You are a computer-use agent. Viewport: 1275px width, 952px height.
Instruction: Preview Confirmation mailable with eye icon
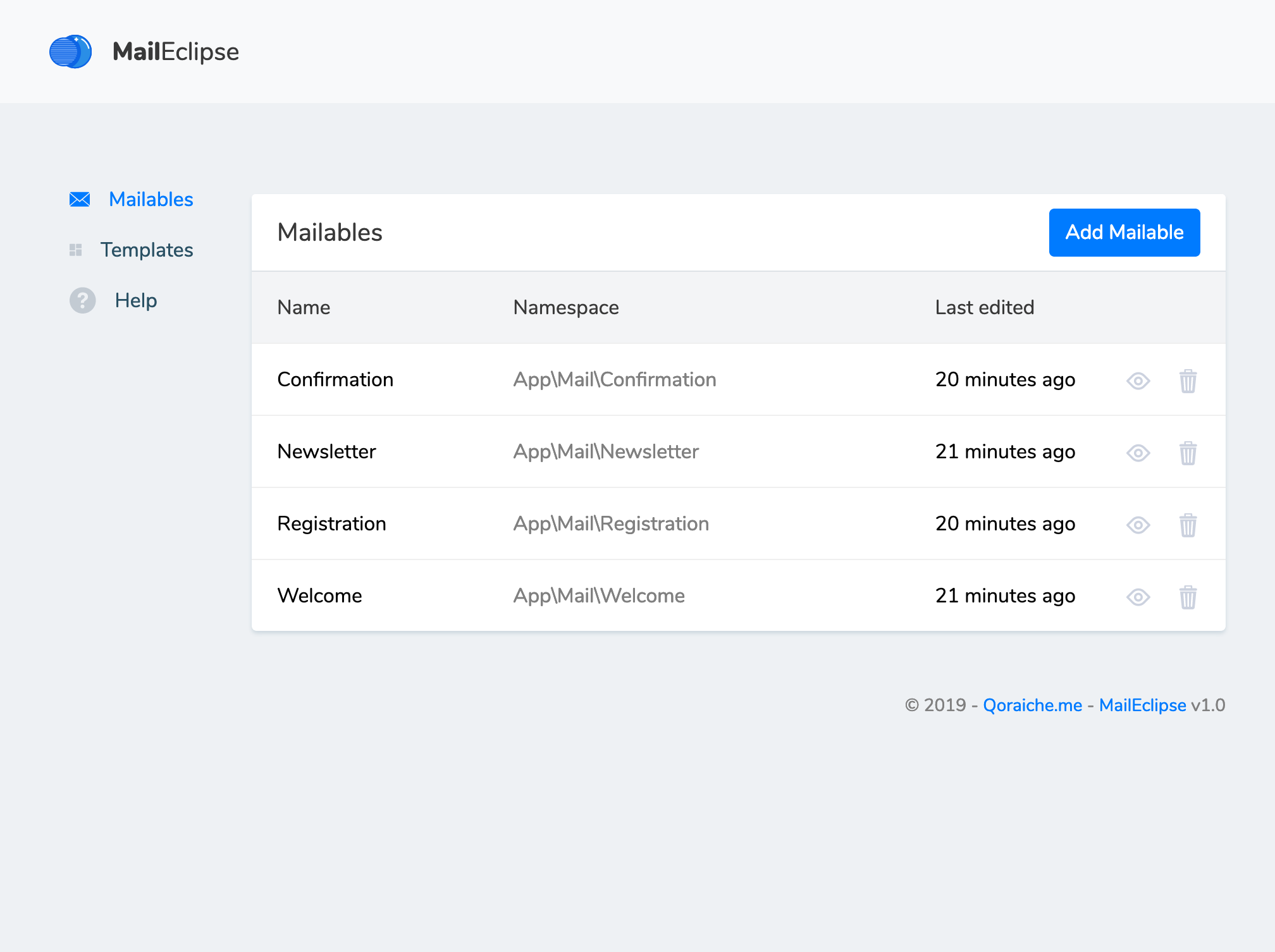tap(1138, 381)
